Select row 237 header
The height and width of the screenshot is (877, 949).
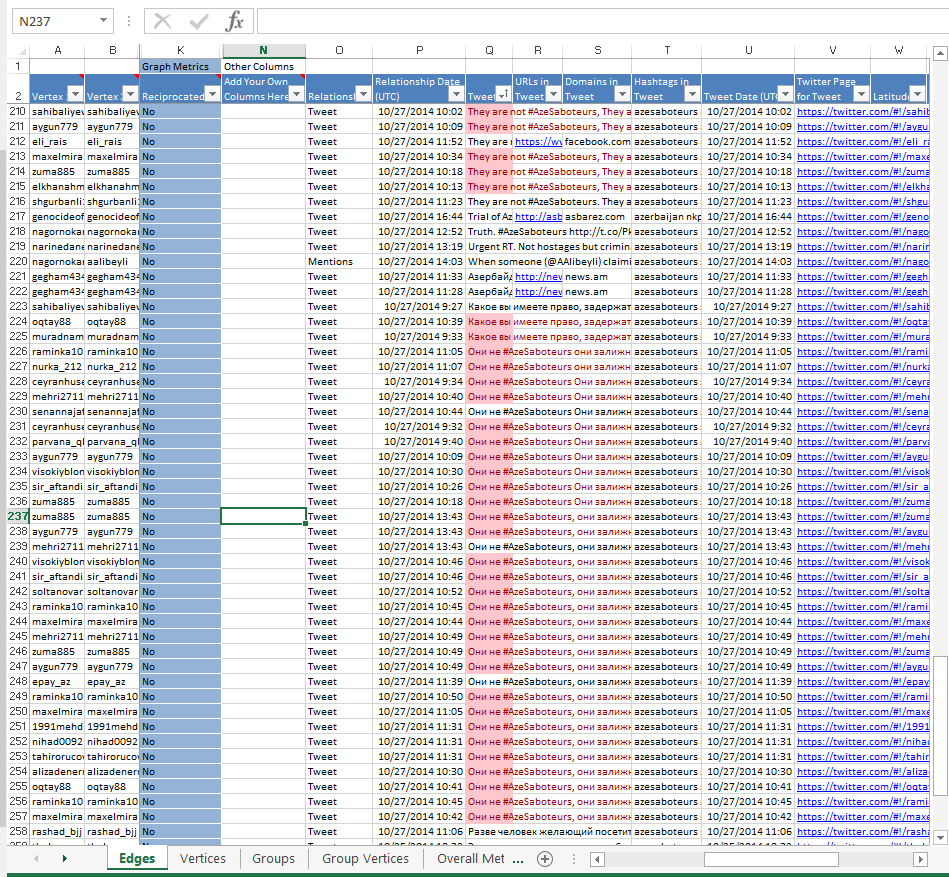pos(18,516)
